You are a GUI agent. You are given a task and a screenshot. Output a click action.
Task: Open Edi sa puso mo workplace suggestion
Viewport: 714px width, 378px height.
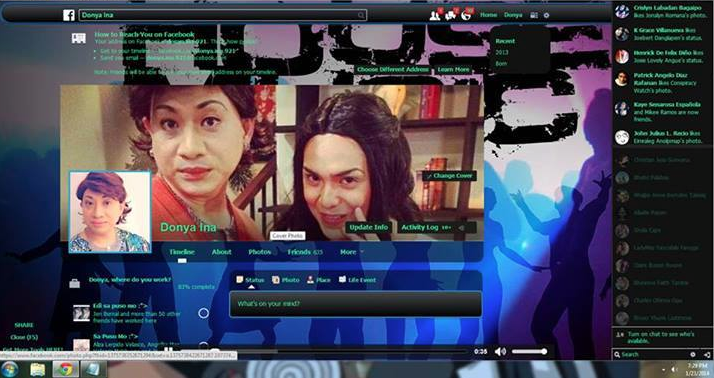point(120,306)
